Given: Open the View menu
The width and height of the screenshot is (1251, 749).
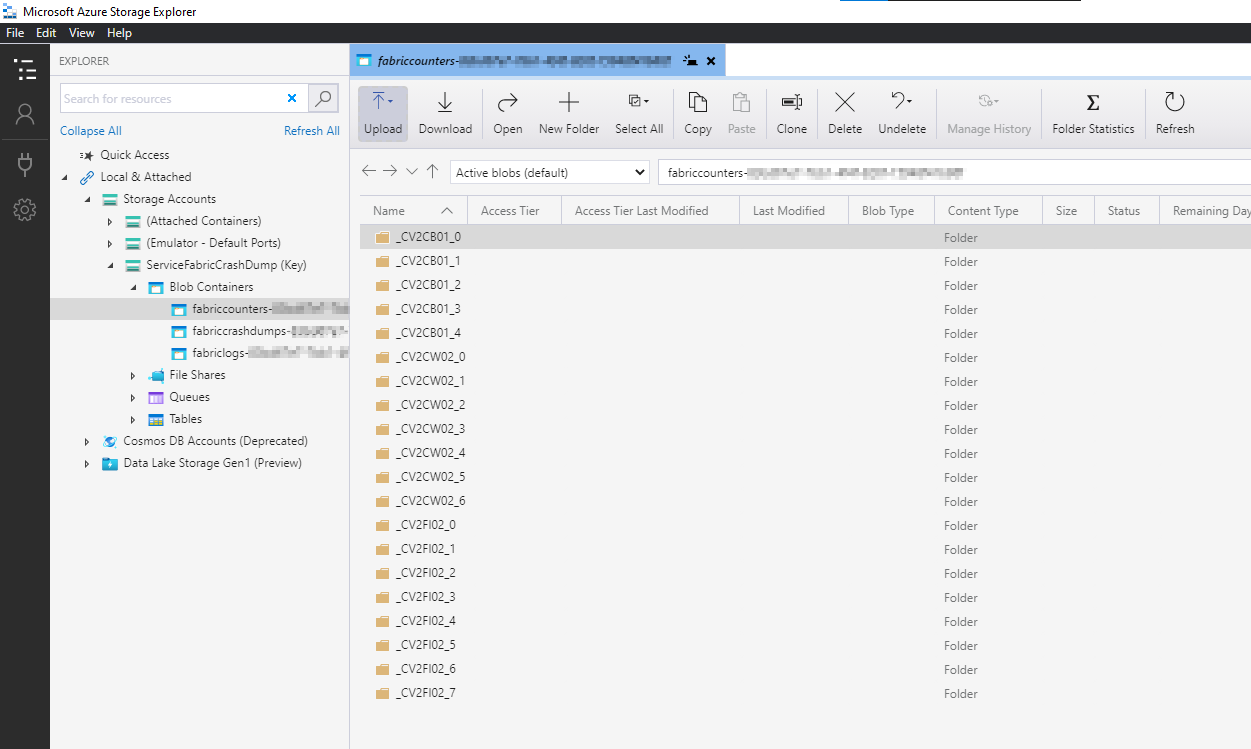Looking at the screenshot, I should (x=82, y=33).
